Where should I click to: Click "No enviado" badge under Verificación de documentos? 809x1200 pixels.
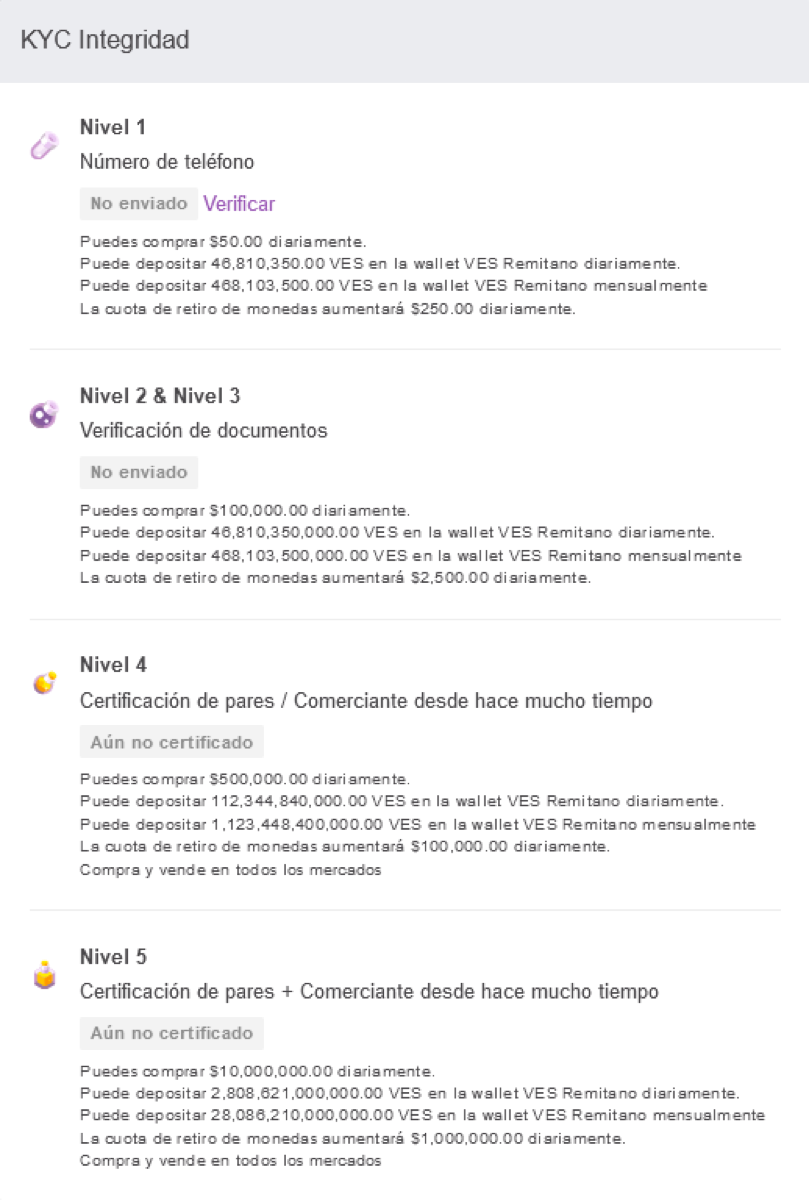click(x=139, y=472)
